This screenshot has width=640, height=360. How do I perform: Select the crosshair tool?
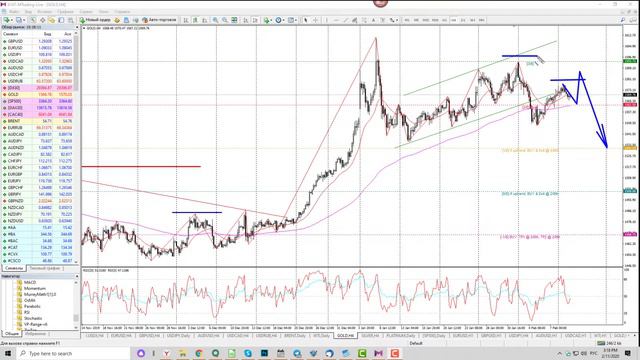click(315, 20)
